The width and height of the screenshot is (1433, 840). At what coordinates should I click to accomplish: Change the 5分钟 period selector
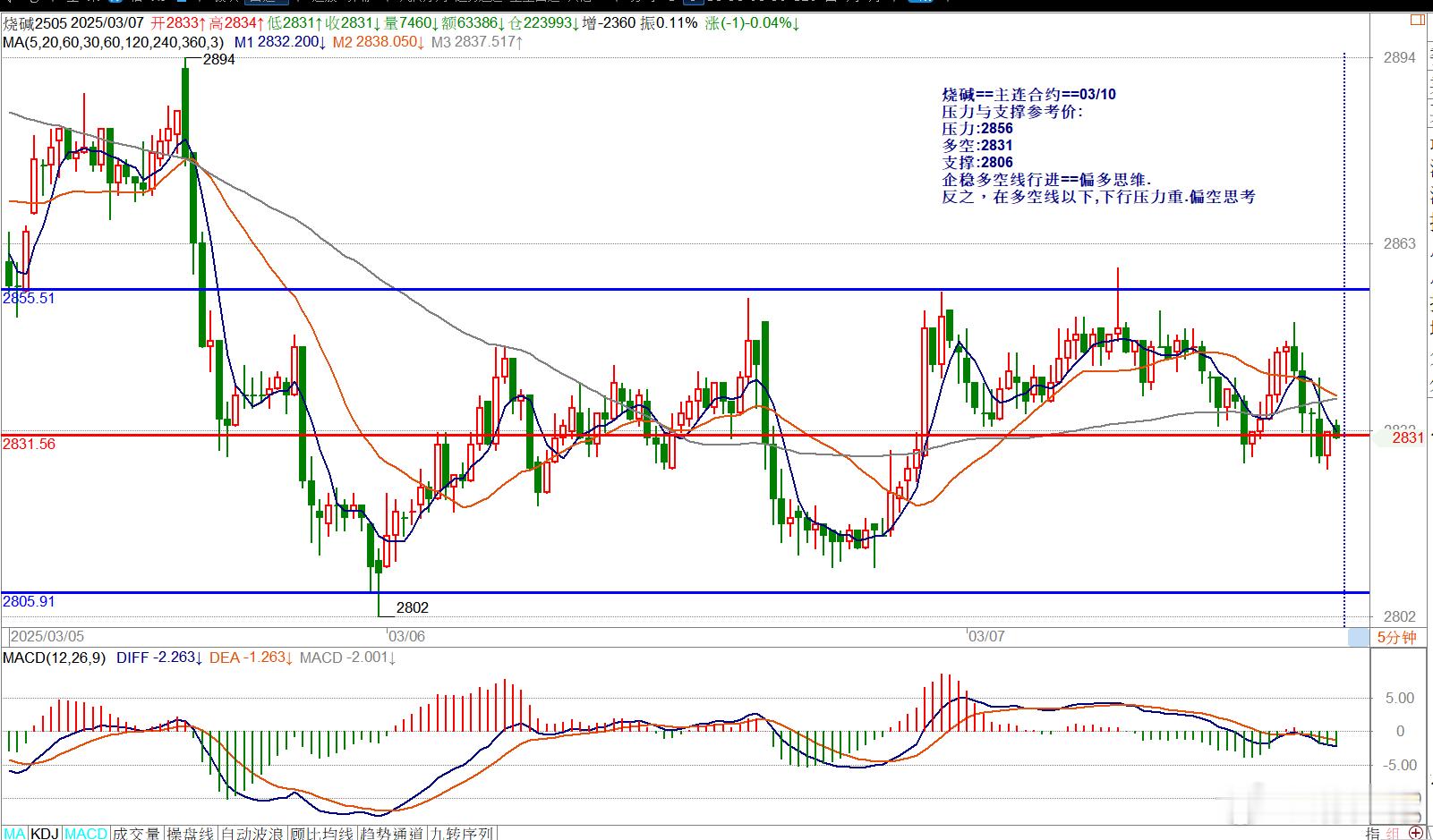[1396, 637]
